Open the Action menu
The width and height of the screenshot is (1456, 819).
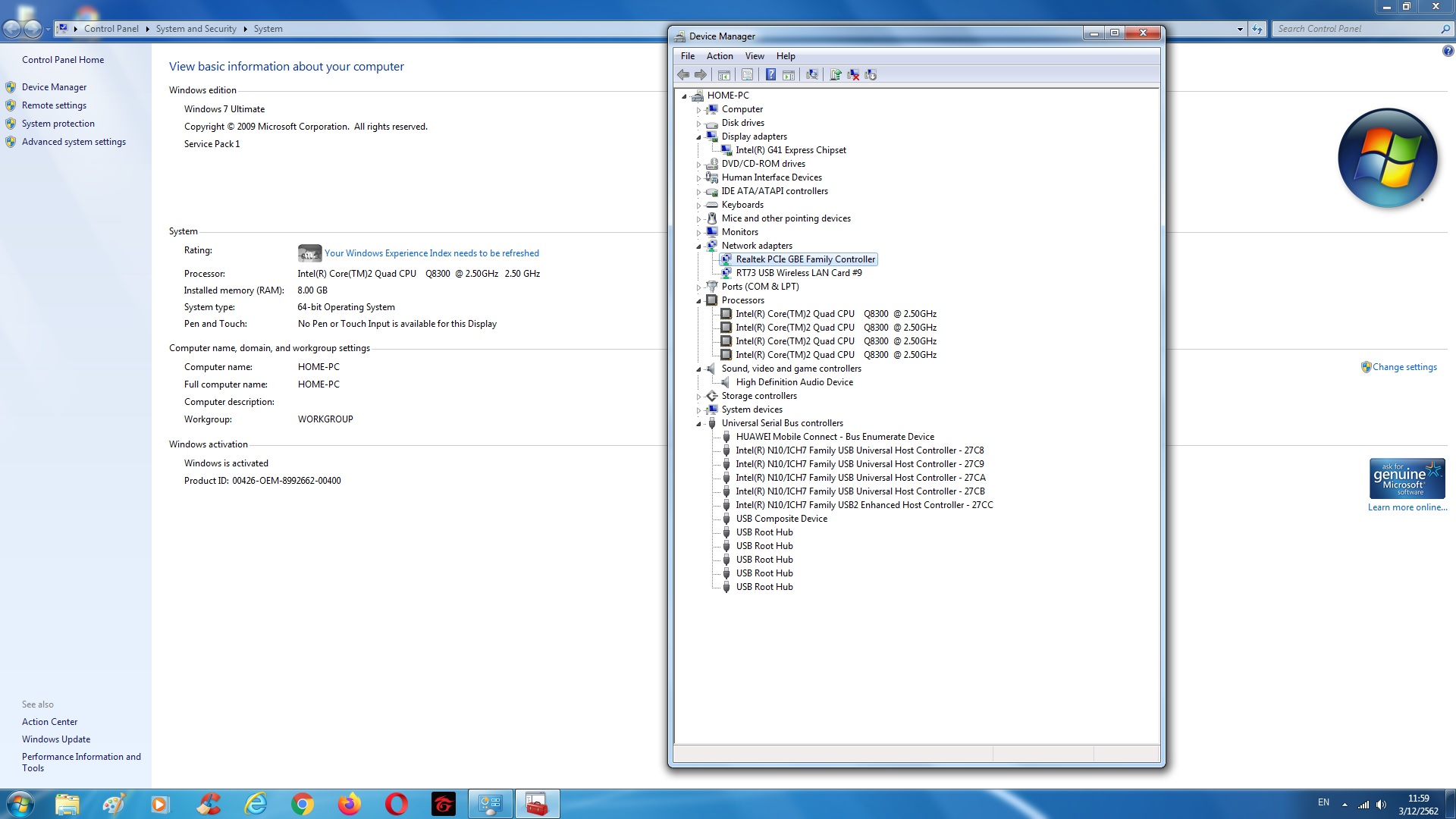(720, 56)
